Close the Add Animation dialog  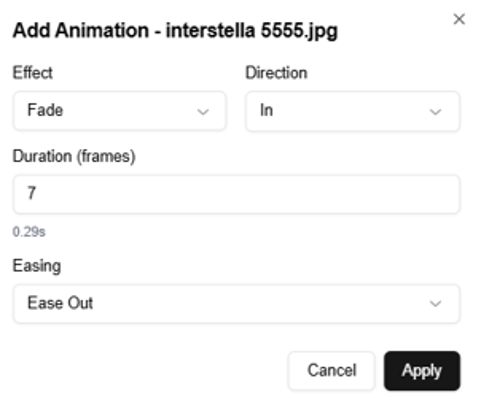click(x=459, y=19)
